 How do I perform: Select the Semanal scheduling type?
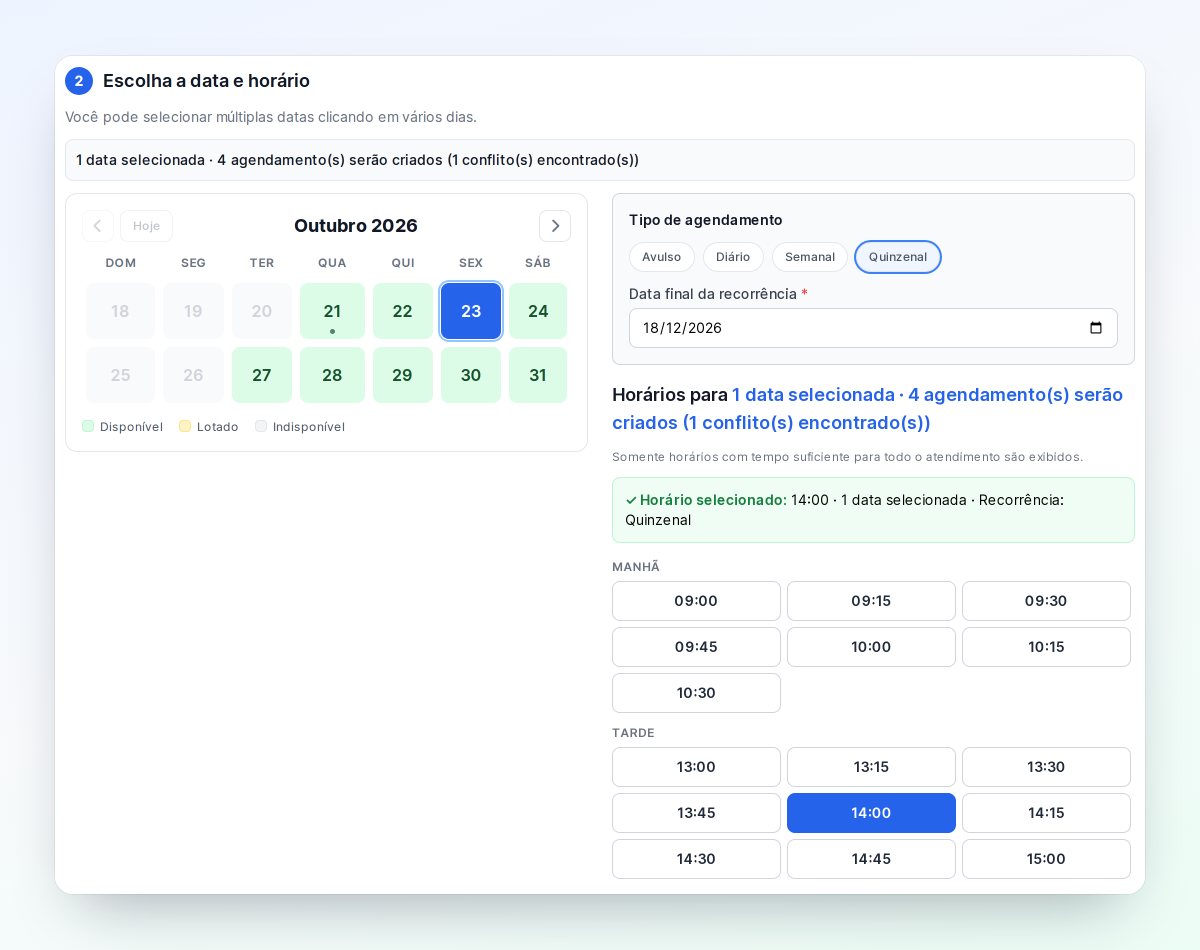810,257
